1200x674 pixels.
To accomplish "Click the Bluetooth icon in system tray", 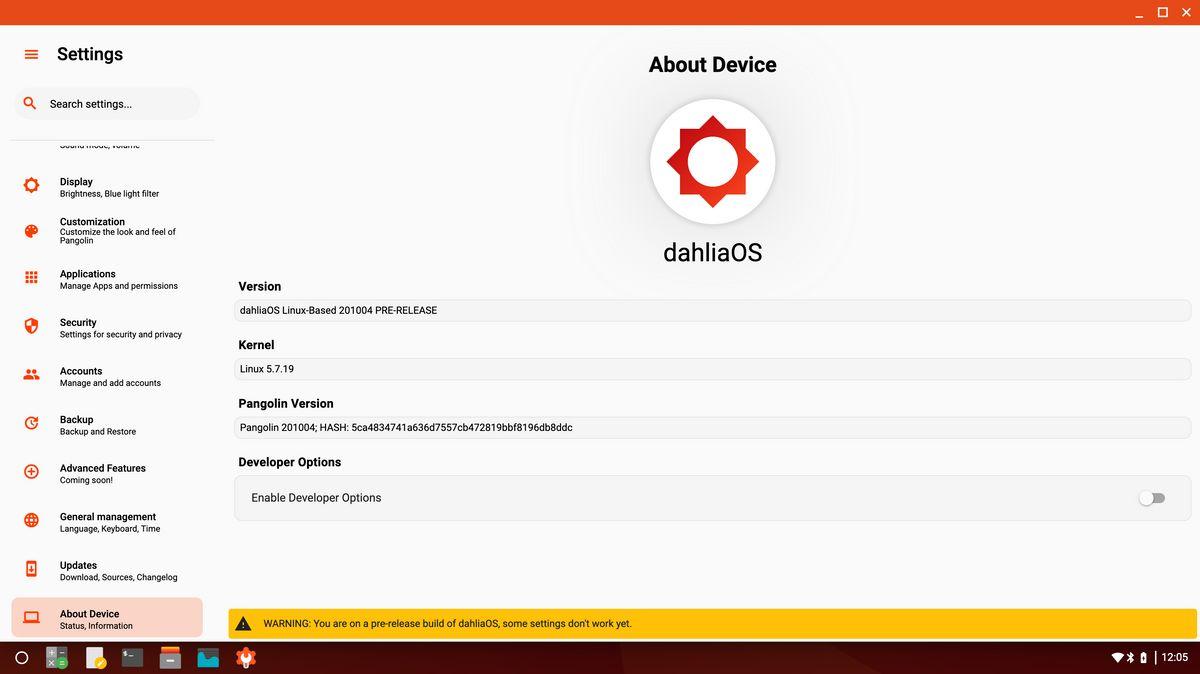I will pyautogui.click(x=1131, y=658).
